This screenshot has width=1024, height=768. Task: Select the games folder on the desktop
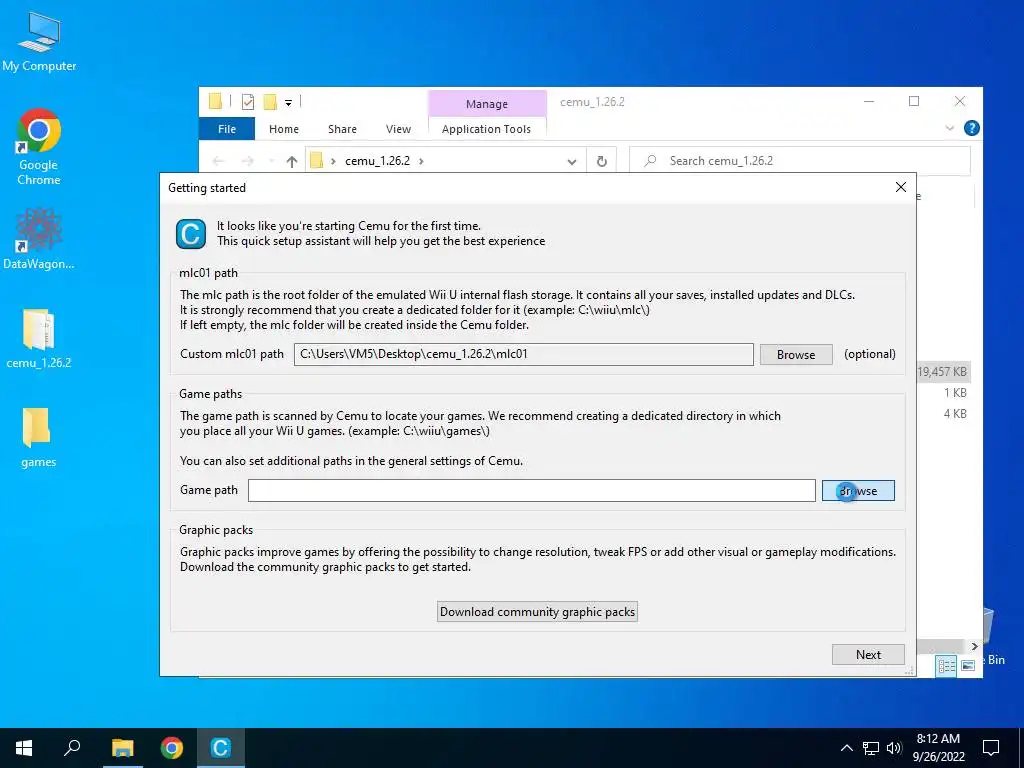point(39,438)
